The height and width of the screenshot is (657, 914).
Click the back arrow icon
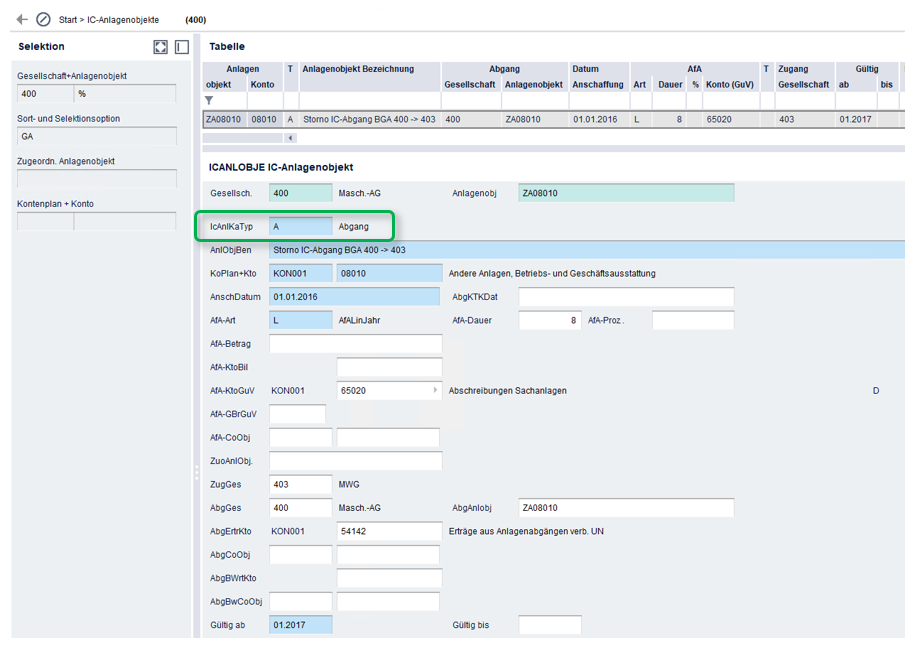pos(22,19)
